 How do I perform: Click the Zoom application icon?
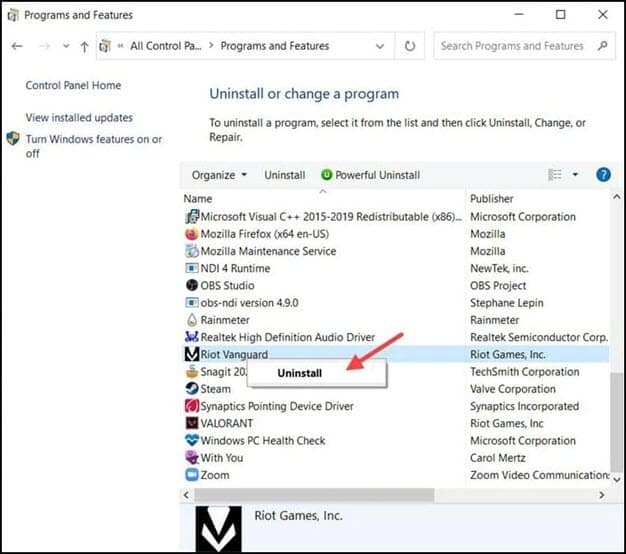click(x=192, y=475)
